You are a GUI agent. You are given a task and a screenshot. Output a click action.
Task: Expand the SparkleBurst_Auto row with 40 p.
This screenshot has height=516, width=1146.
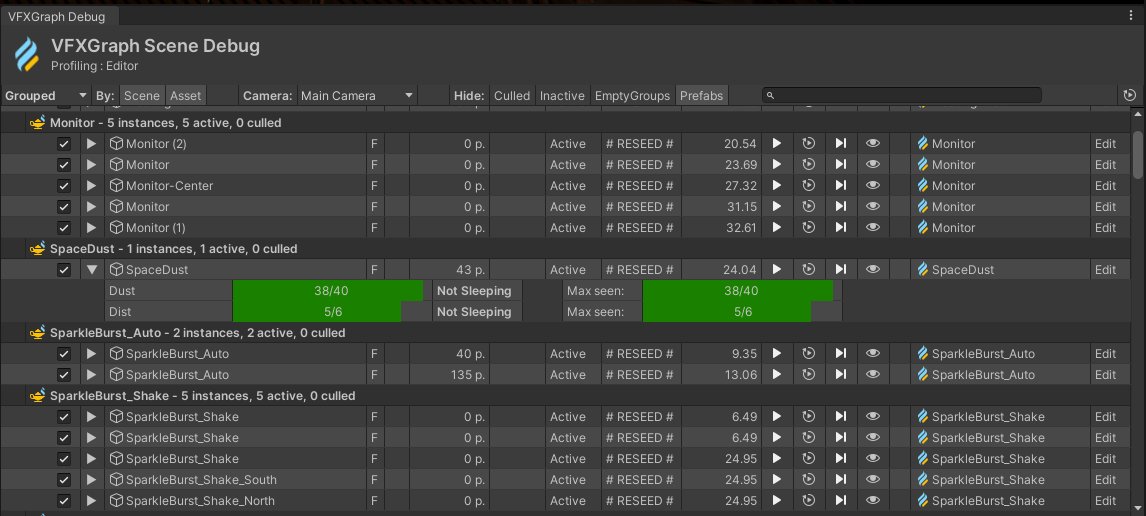91,354
